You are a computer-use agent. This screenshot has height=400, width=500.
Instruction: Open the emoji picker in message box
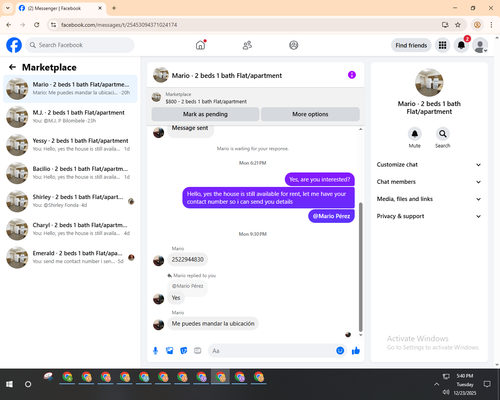coord(340,351)
